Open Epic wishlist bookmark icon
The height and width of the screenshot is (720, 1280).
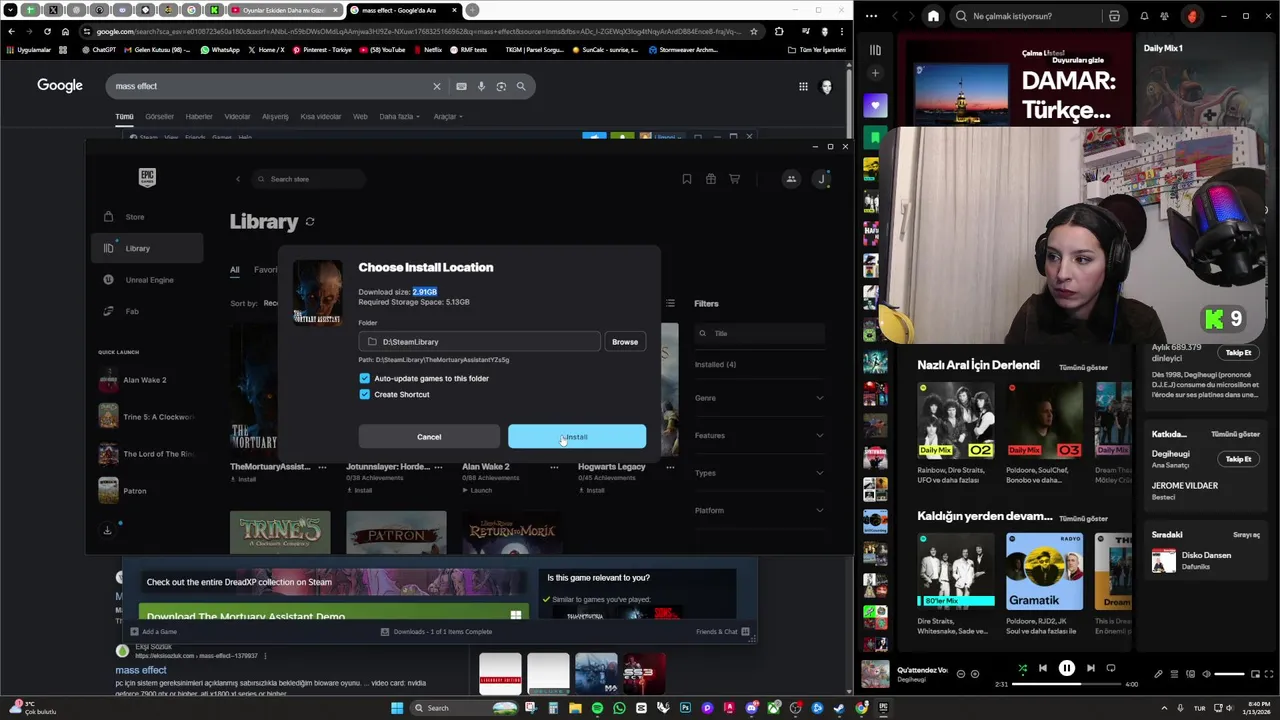coord(687,179)
